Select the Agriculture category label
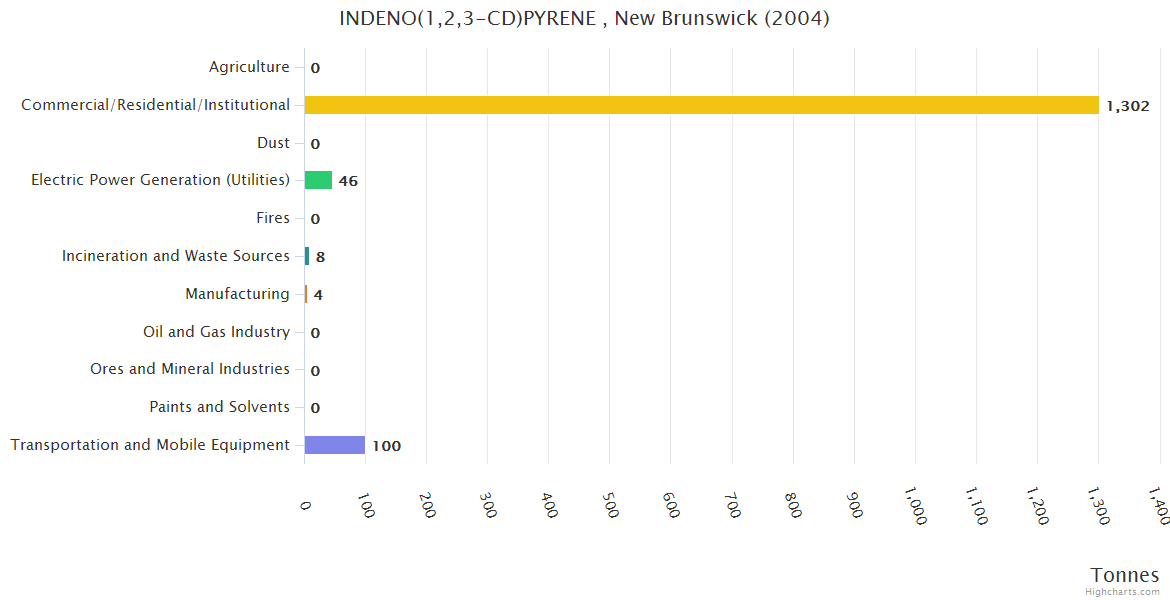 click(x=249, y=67)
